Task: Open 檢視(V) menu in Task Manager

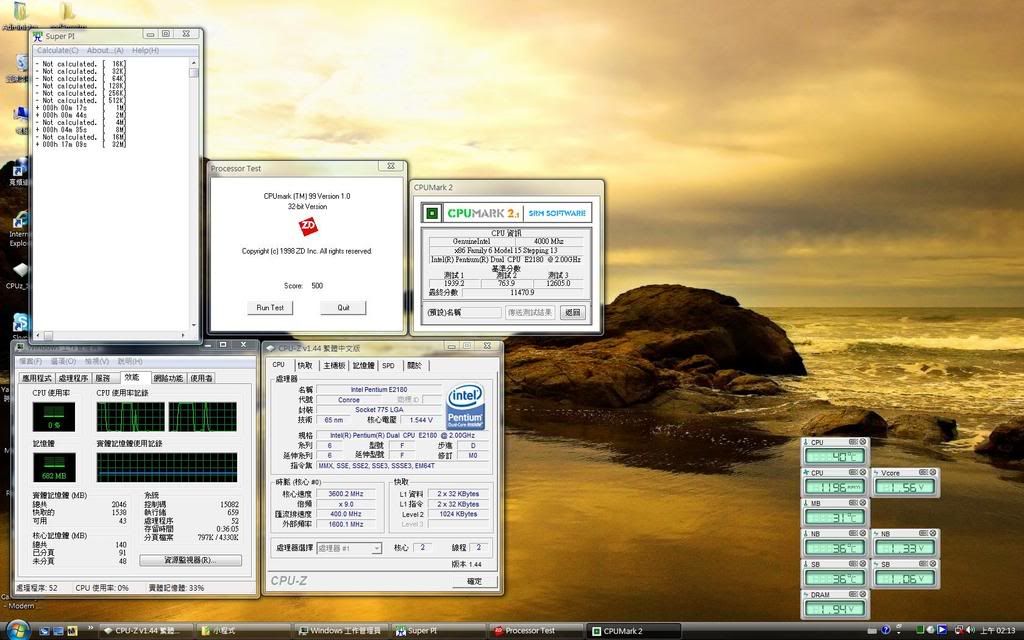Action: pos(97,361)
